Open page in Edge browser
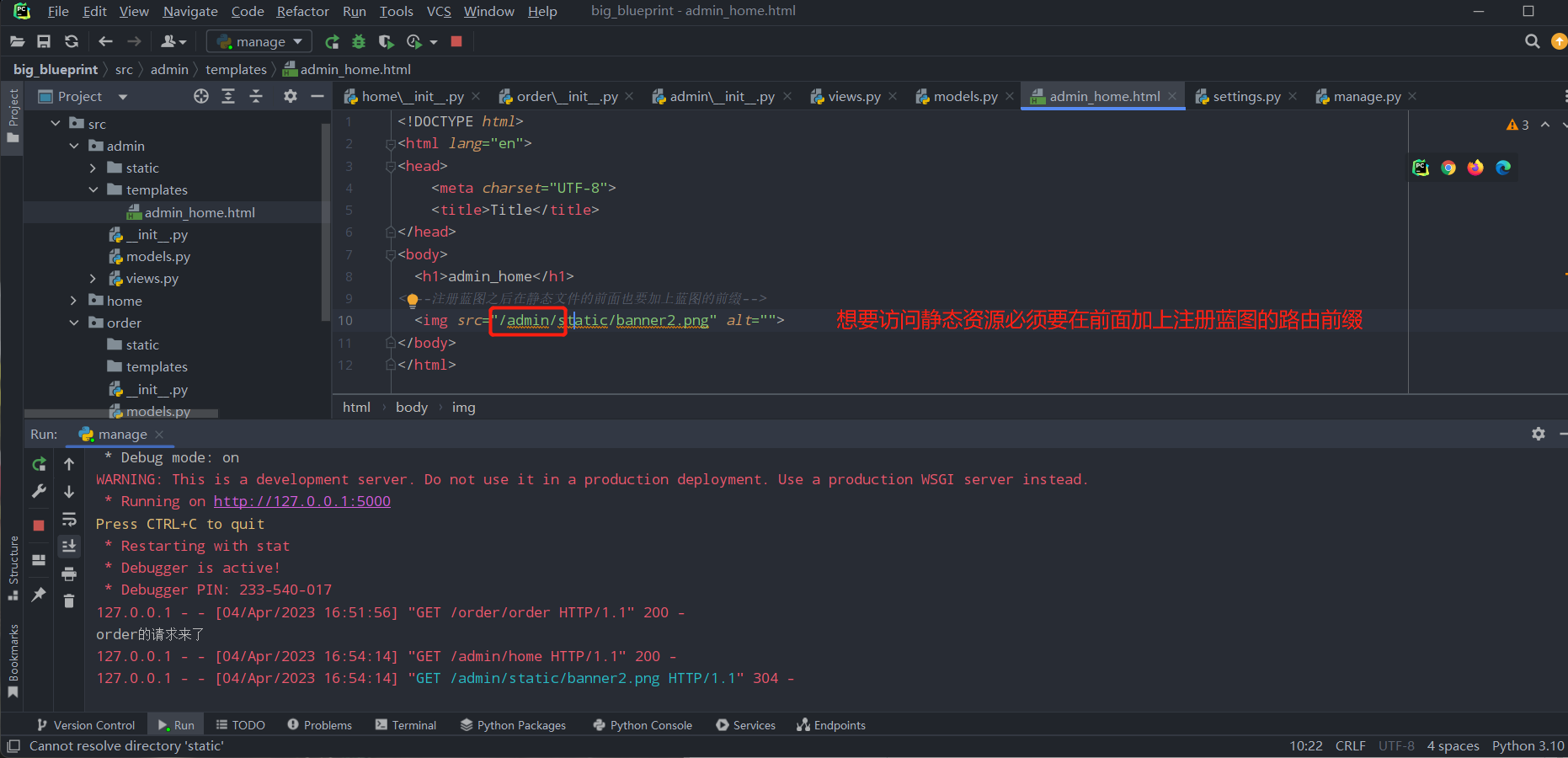The width and height of the screenshot is (1568, 758). (x=1503, y=168)
